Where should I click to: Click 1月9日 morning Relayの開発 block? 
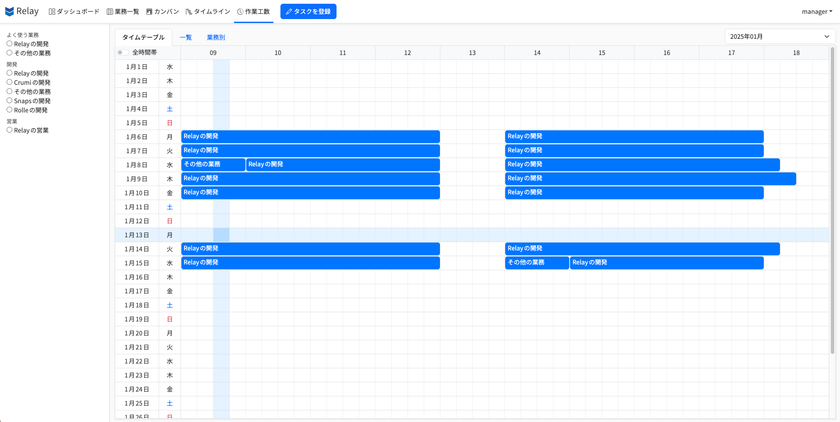pos(310,178)
